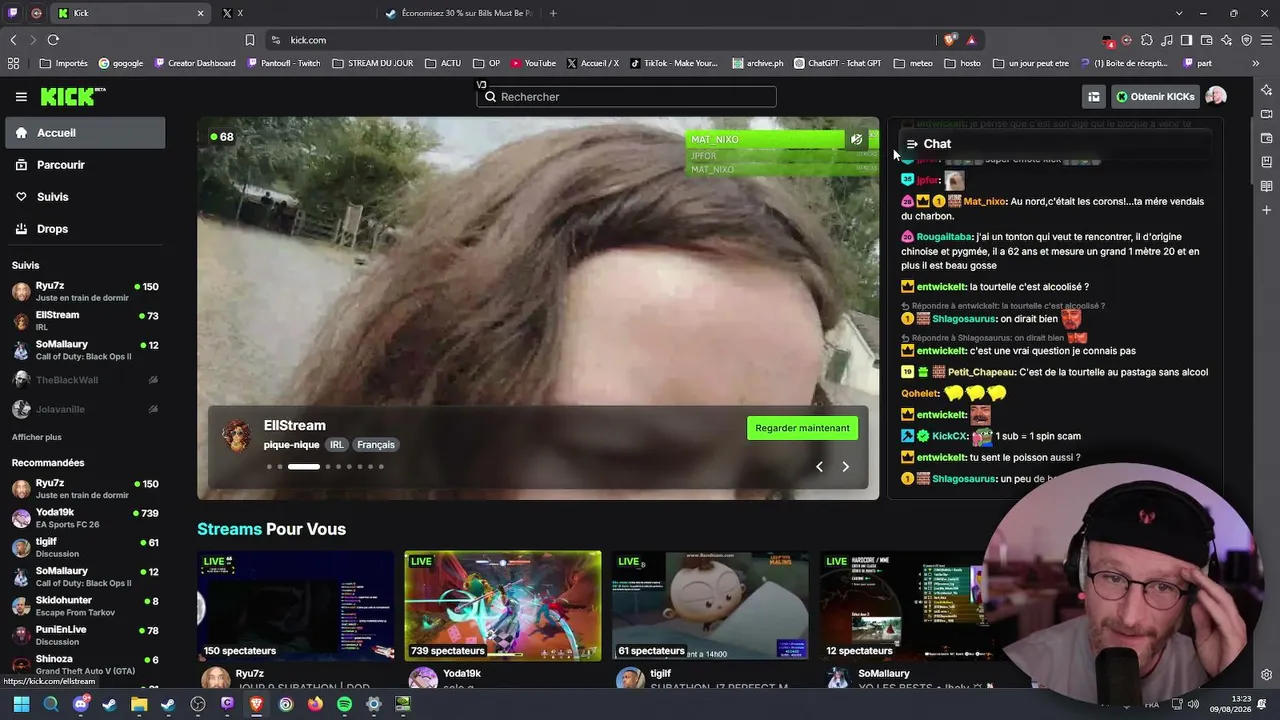The height and width of the screenshot is (720, 1280).
Task: Open offline TheBlackWall channel in sidebar
Action: point(85,380)
